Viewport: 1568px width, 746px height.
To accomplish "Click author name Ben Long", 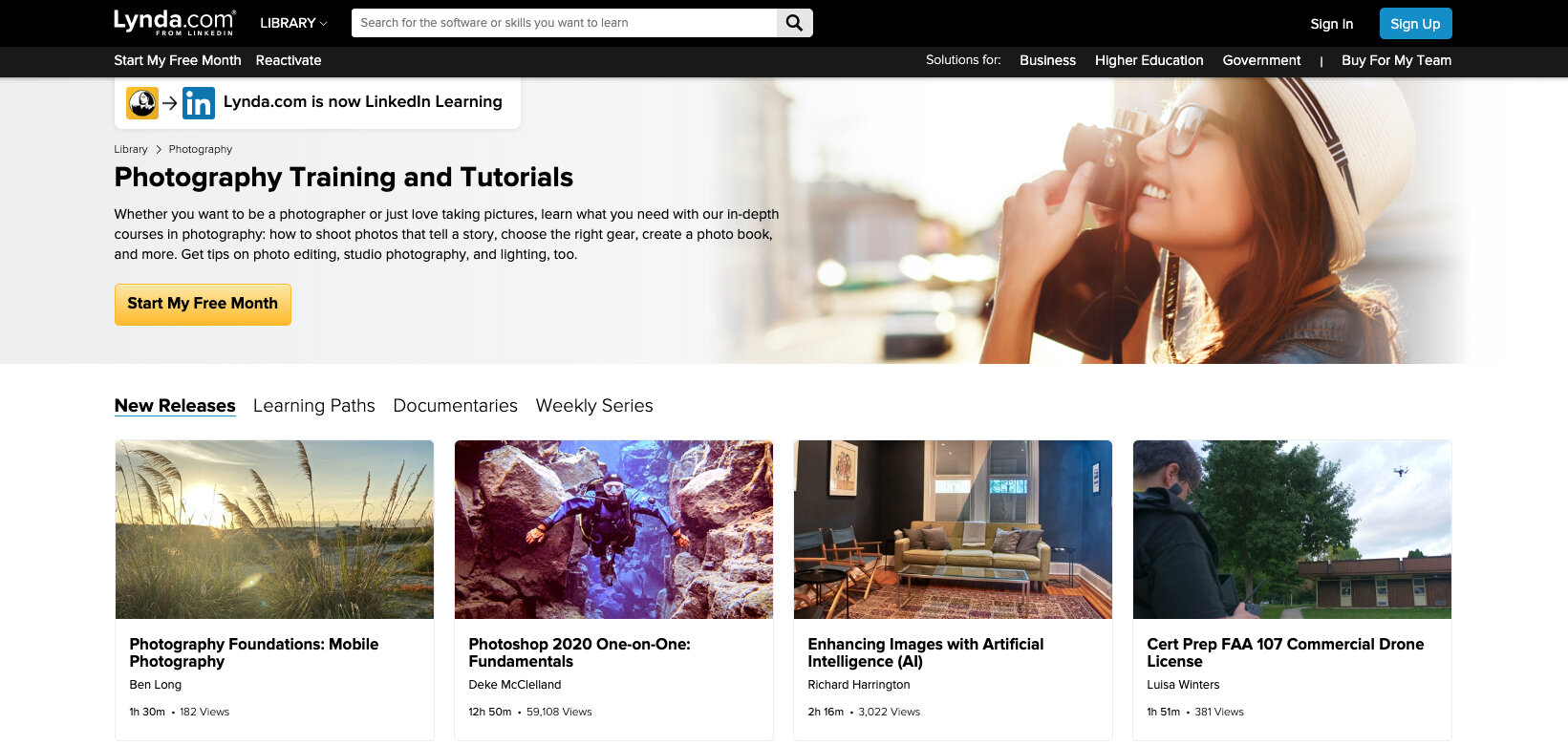I will click(155, 685).
